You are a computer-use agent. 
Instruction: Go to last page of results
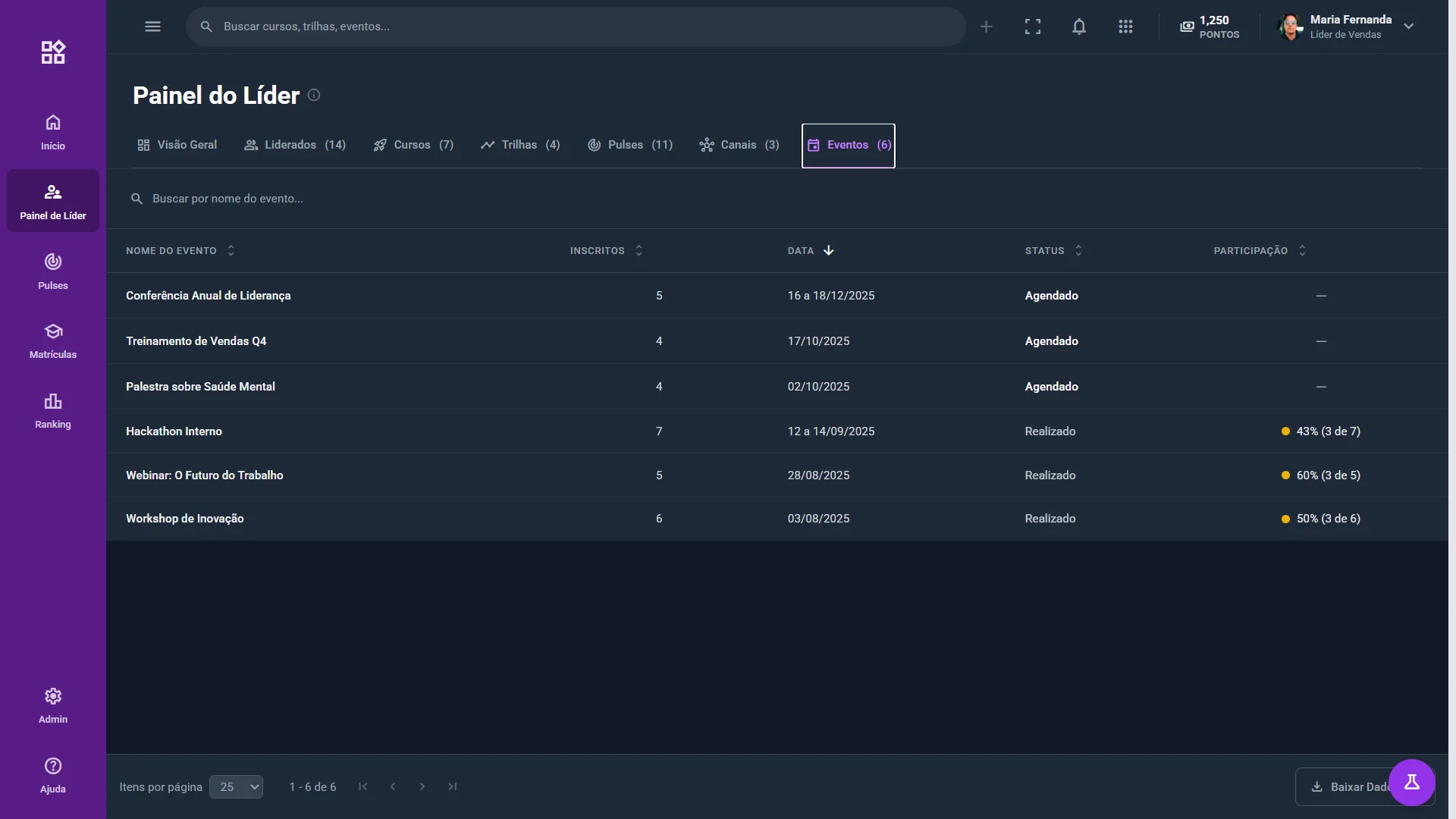(x=452, y=786)
